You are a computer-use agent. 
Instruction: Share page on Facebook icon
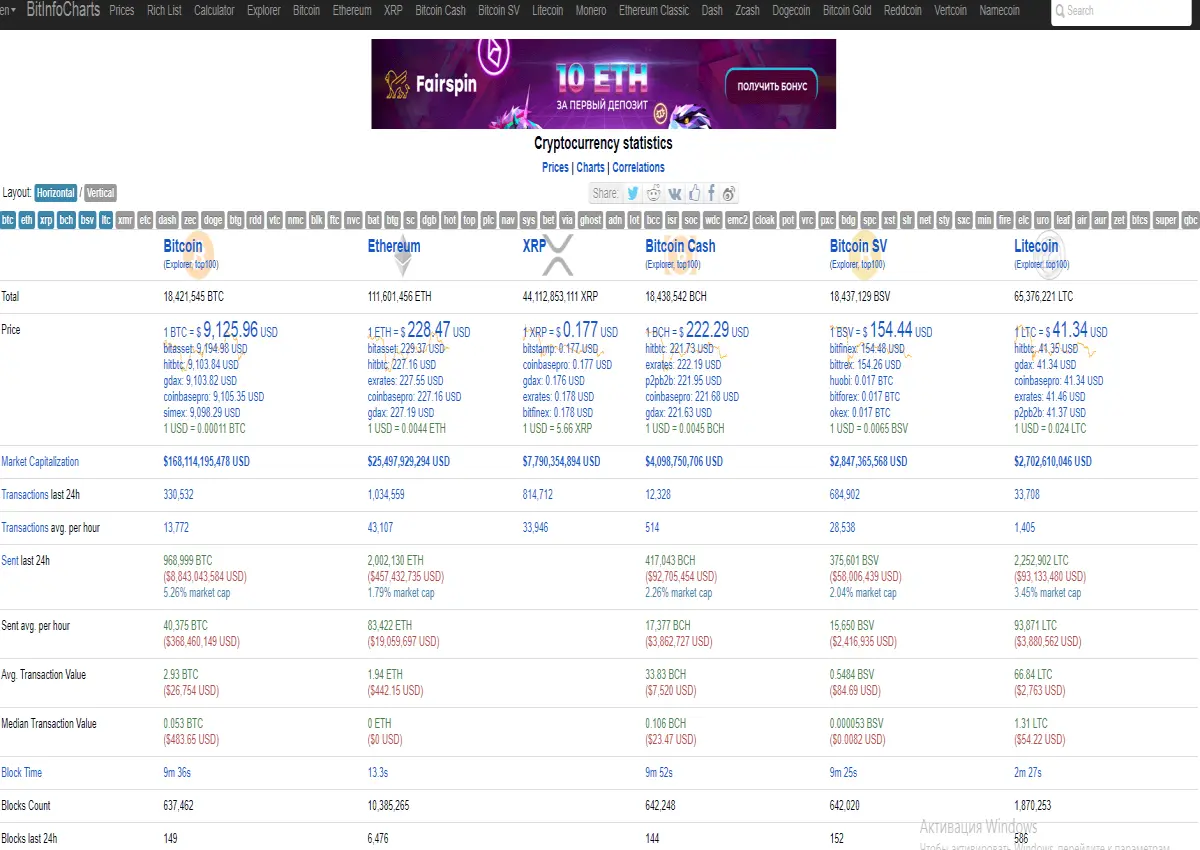point(711,194)
